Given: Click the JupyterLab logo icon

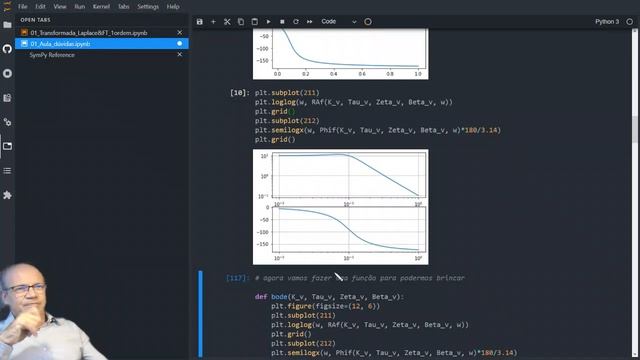Looking at the screenshot, I should (x=7, y=6).
